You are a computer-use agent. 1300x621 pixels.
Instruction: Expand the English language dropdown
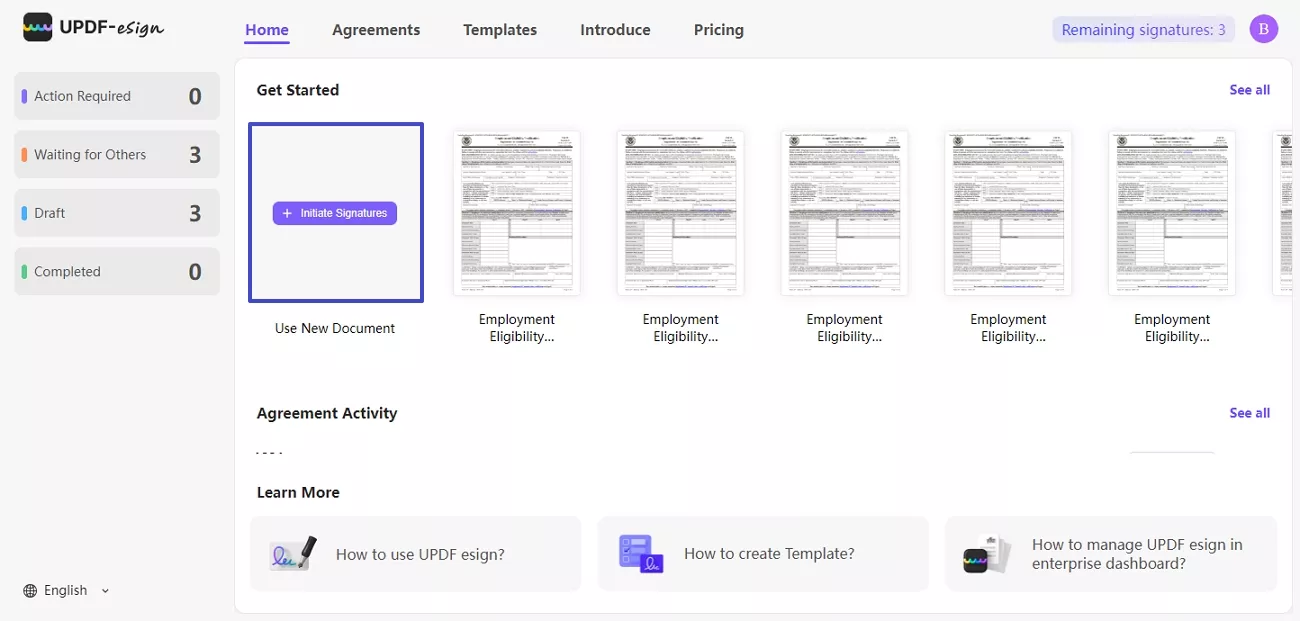pyautogui.click(x=105, y=591)
